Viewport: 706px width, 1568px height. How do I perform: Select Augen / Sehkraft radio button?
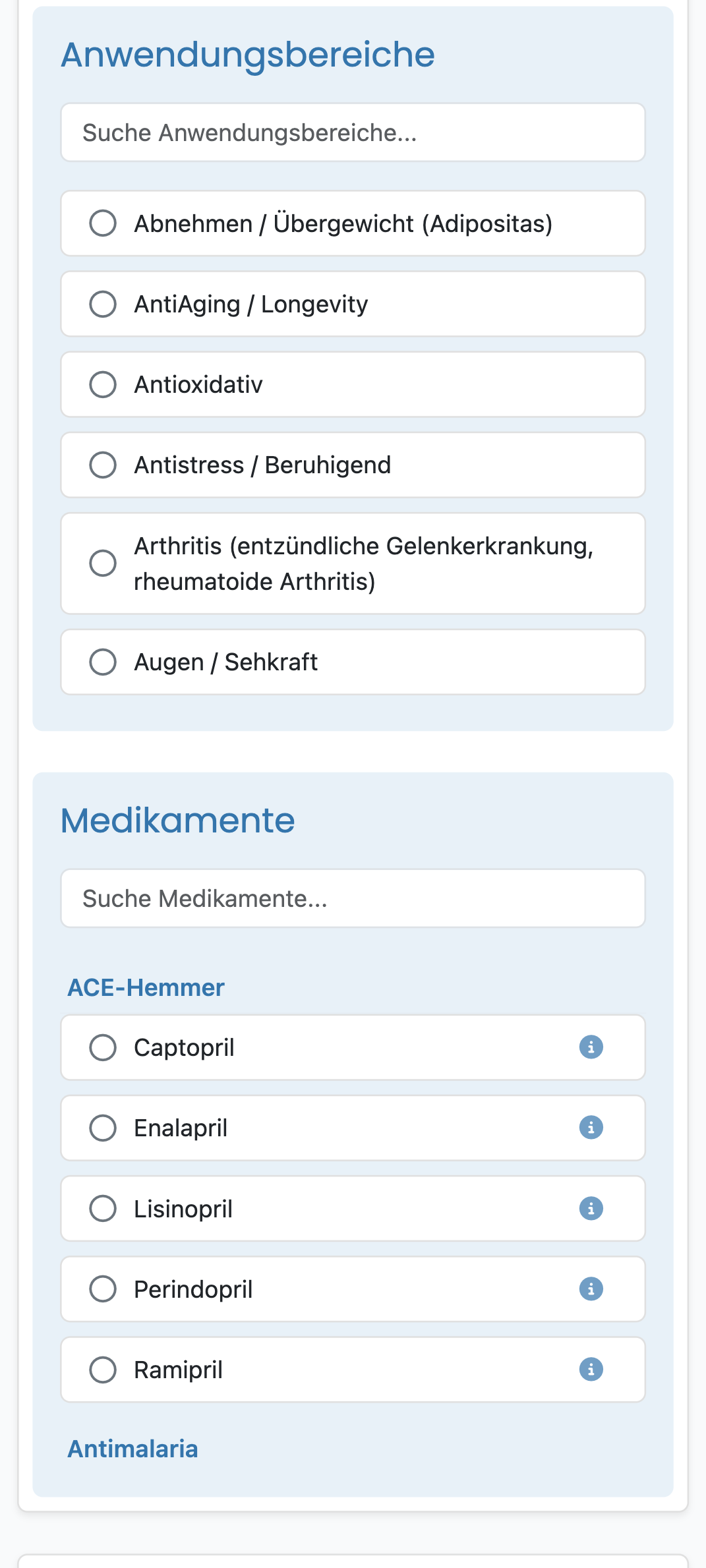pos(103,662)
